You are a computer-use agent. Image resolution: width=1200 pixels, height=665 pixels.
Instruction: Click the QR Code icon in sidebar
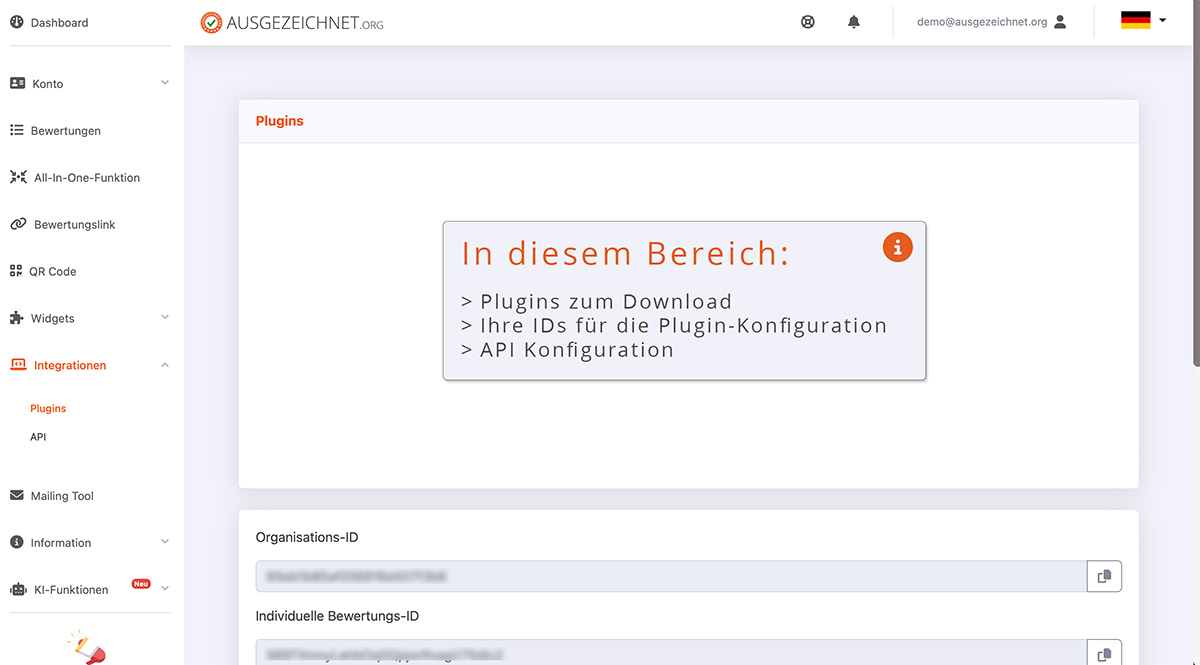16,271
